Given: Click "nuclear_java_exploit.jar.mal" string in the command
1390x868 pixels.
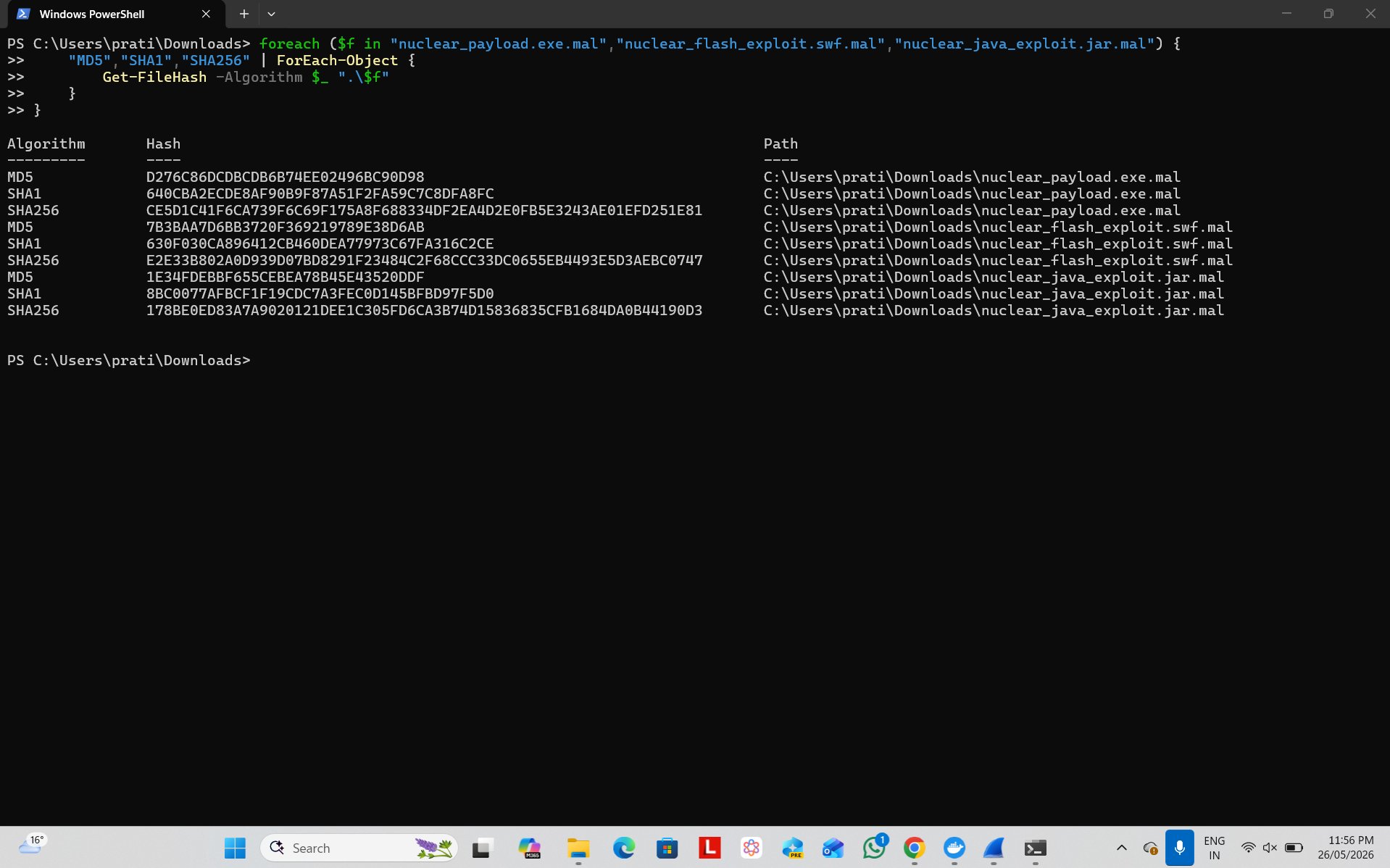Looking at the screenshot, I should pos(1024,43).
